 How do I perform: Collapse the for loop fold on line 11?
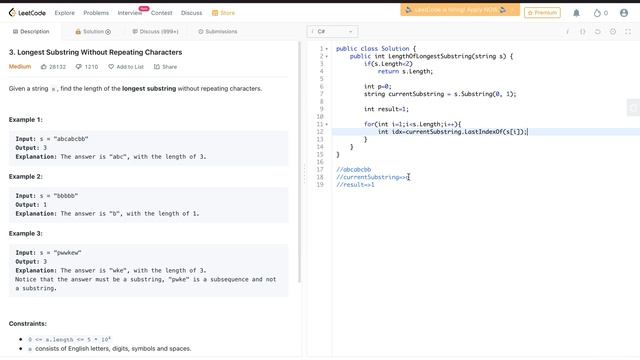327,124
